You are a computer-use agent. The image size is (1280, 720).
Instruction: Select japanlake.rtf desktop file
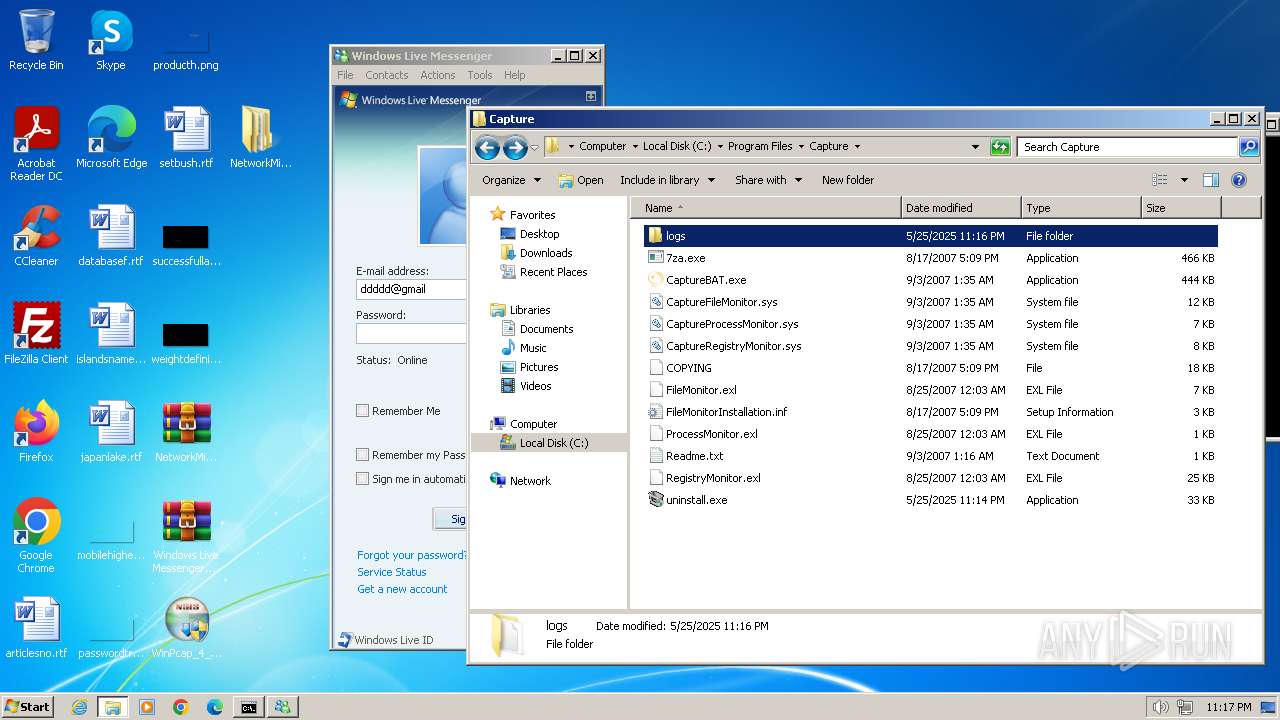111,432
